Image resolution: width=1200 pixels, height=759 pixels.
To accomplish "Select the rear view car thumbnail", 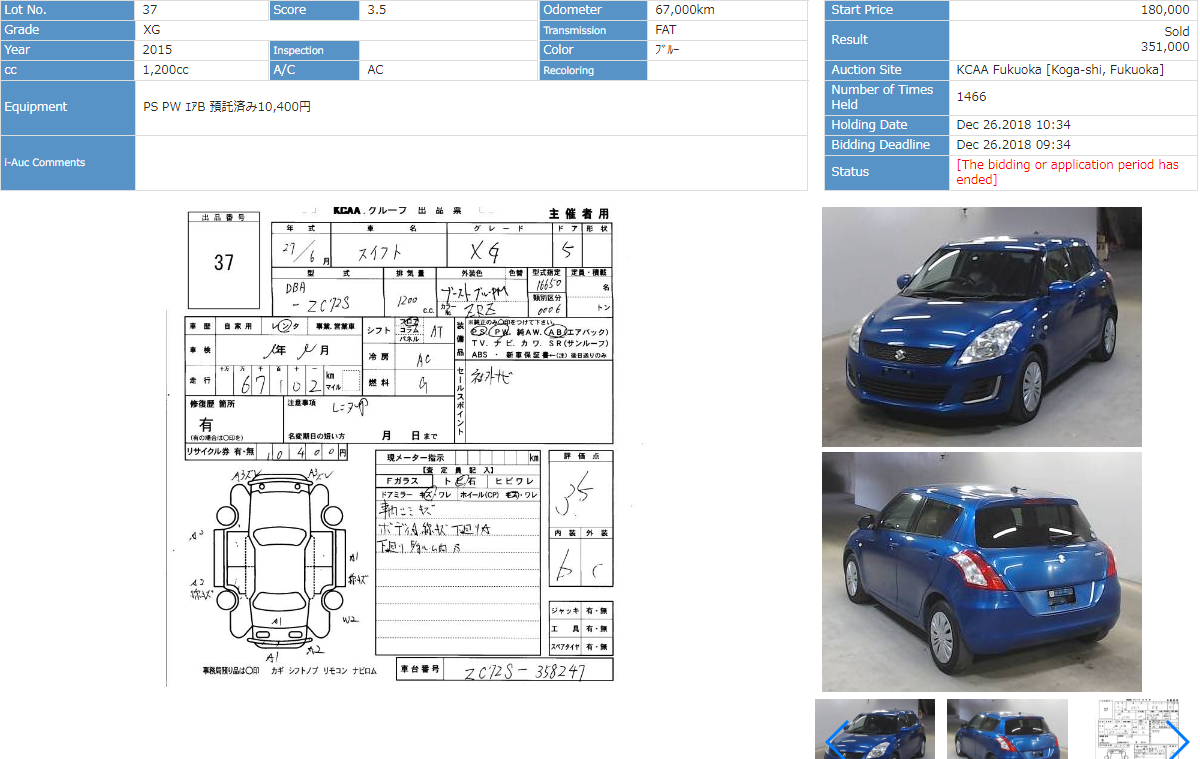I will (1007, 730).
